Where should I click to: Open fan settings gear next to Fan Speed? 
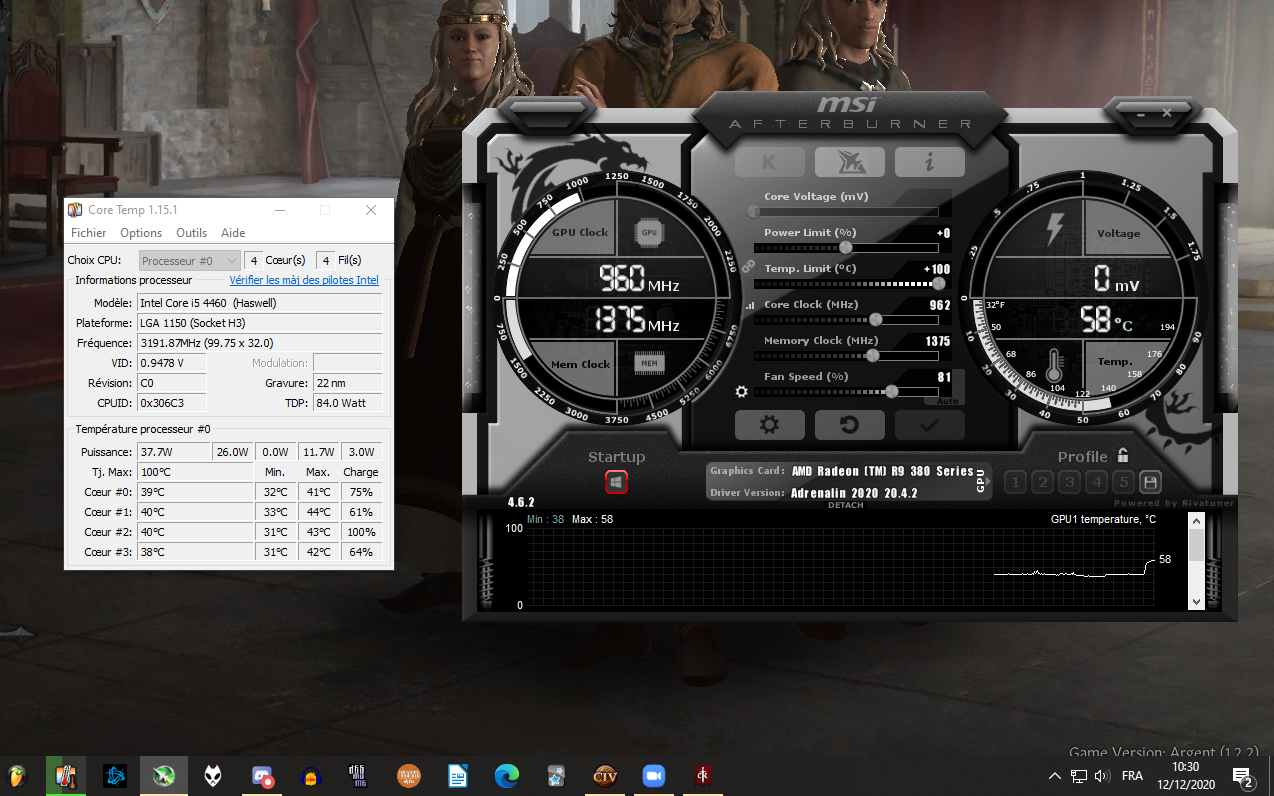742,392
